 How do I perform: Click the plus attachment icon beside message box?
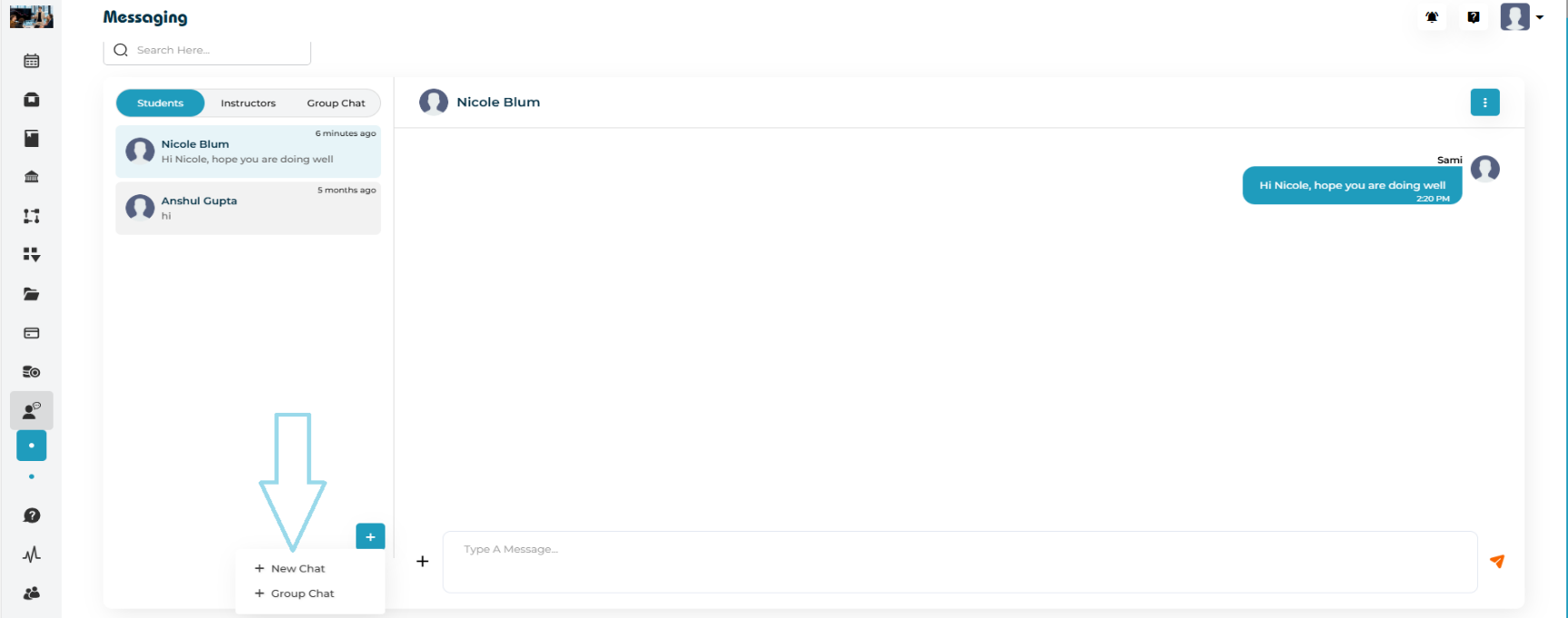pos(422,562)
